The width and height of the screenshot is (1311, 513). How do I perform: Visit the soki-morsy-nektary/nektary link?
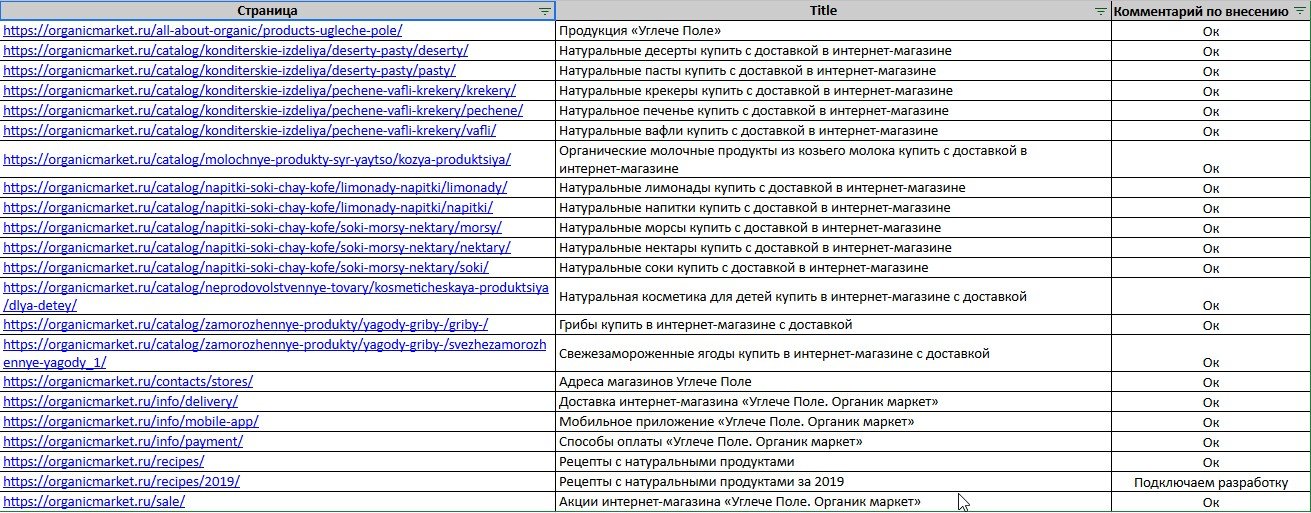coord(257,248)
